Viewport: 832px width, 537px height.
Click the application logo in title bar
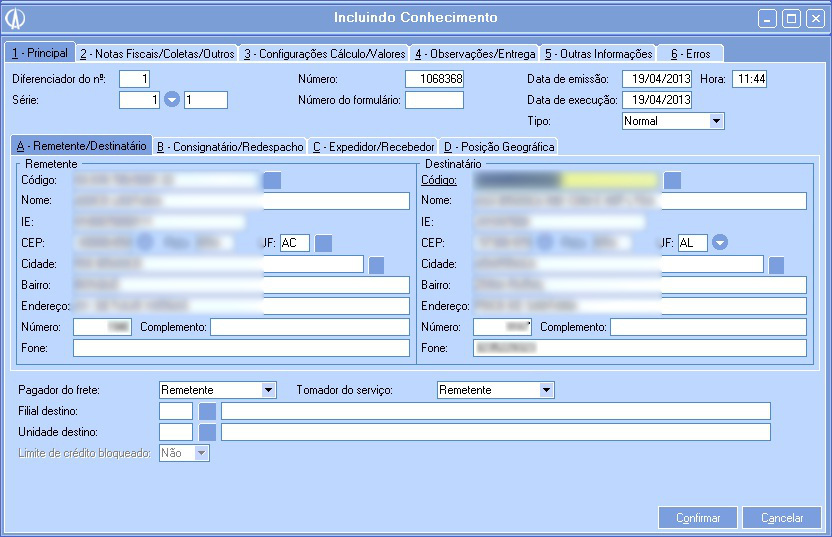(x=15, y=18)
